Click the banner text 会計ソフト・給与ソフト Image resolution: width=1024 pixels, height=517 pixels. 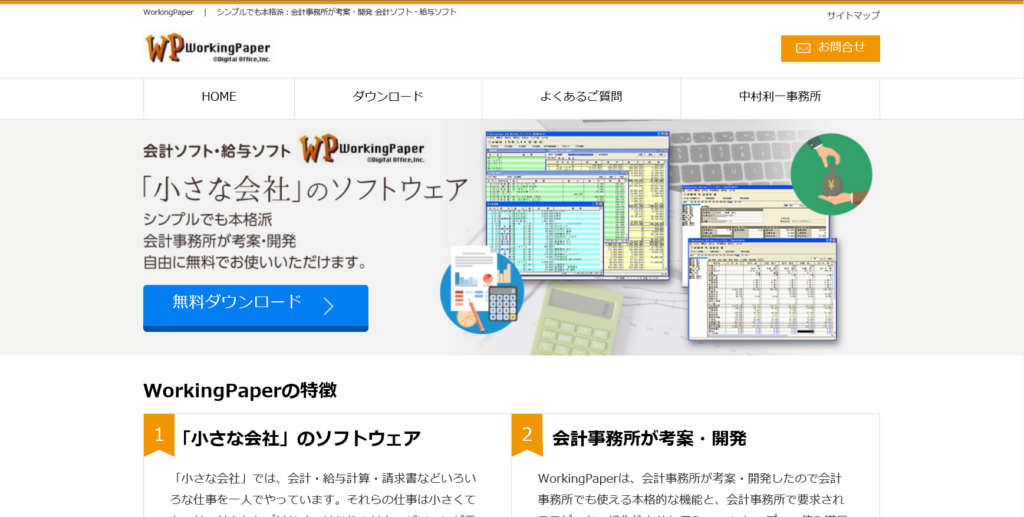click(217, 151)
